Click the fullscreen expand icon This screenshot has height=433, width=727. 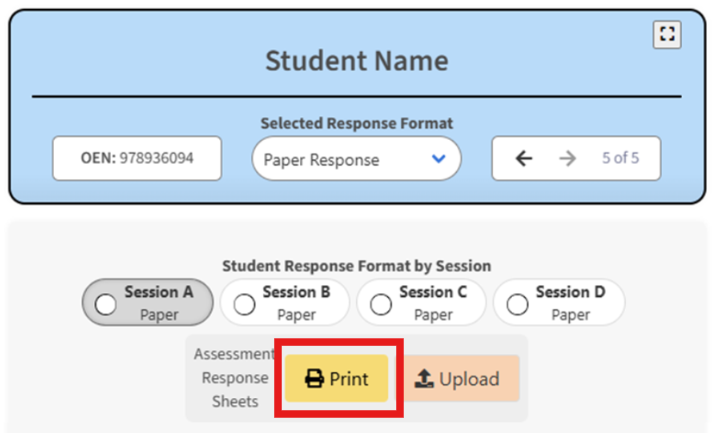(667, 34)
